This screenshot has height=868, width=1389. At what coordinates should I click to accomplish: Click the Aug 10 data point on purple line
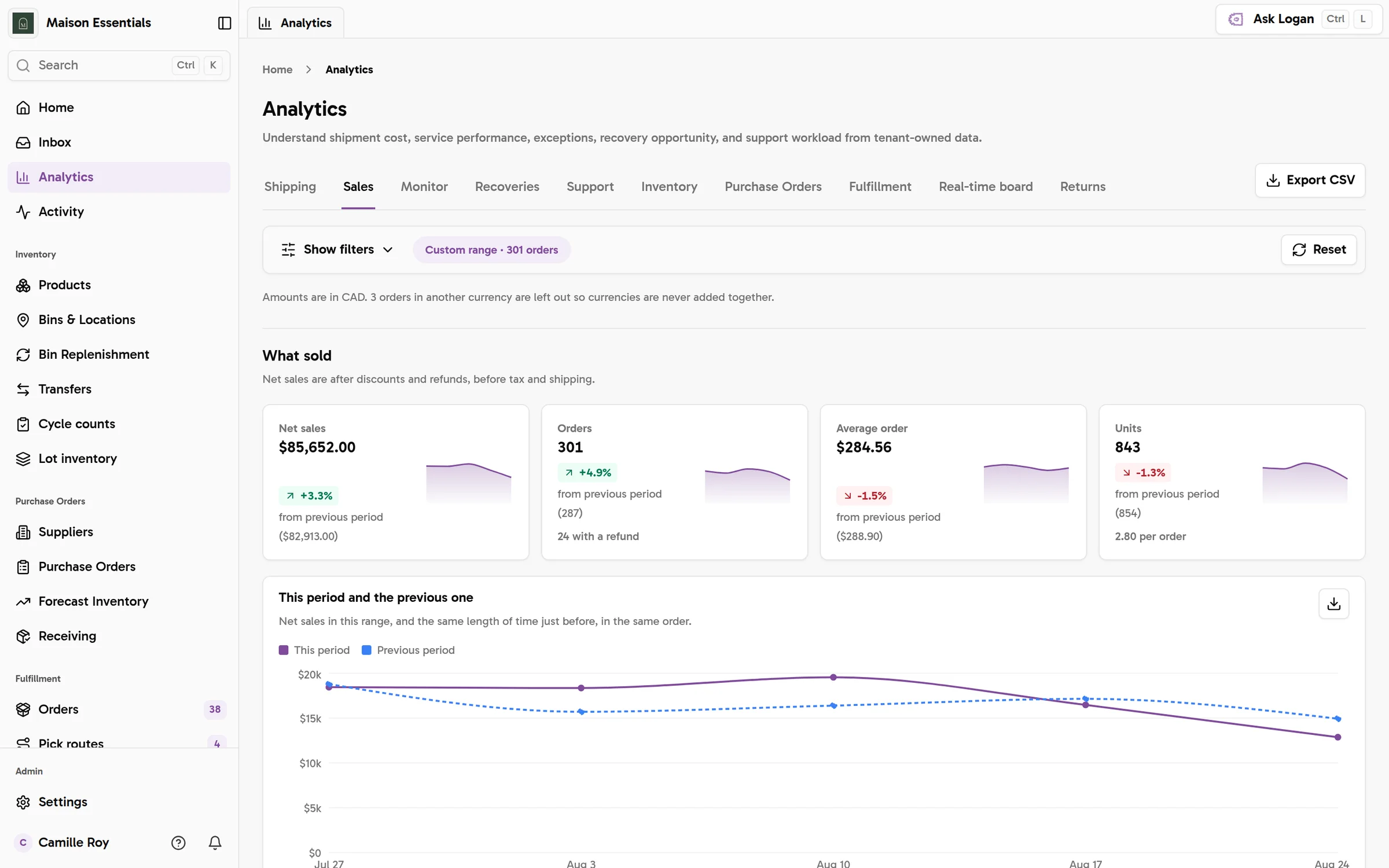pos(833,677)
